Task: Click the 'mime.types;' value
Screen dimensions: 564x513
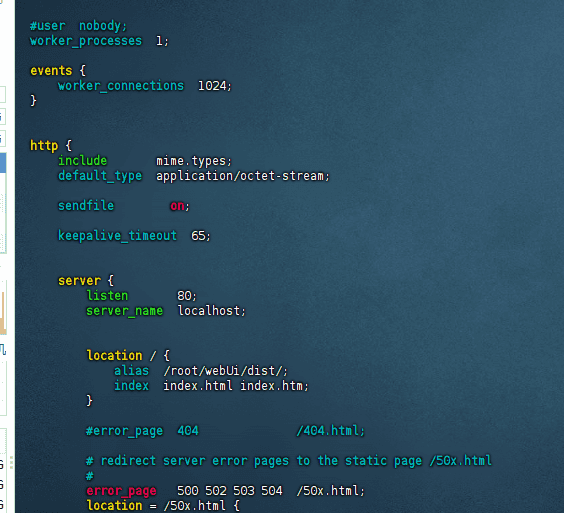Action: 194,161
